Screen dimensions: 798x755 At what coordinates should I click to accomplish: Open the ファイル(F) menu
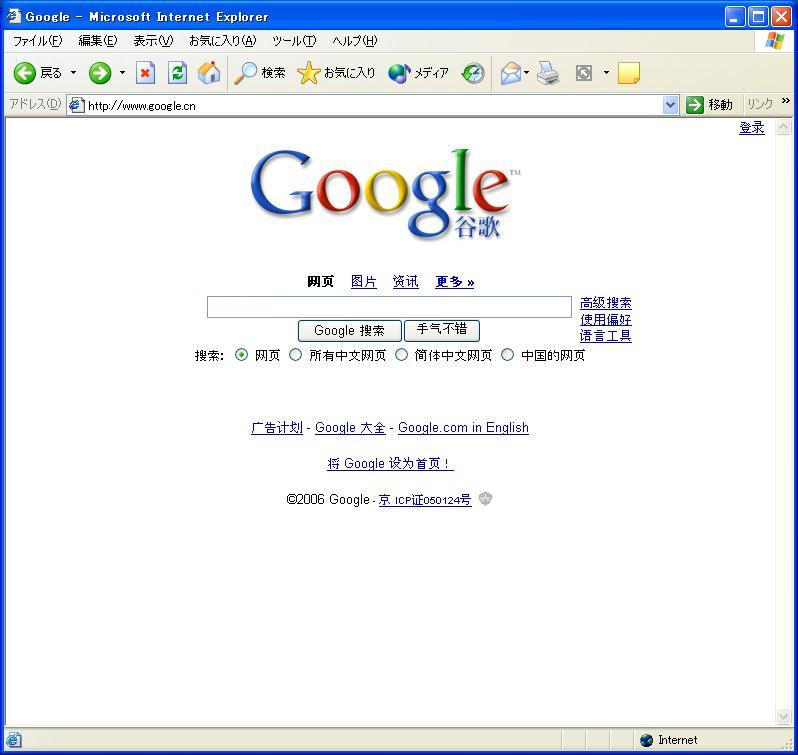point(37,41)
